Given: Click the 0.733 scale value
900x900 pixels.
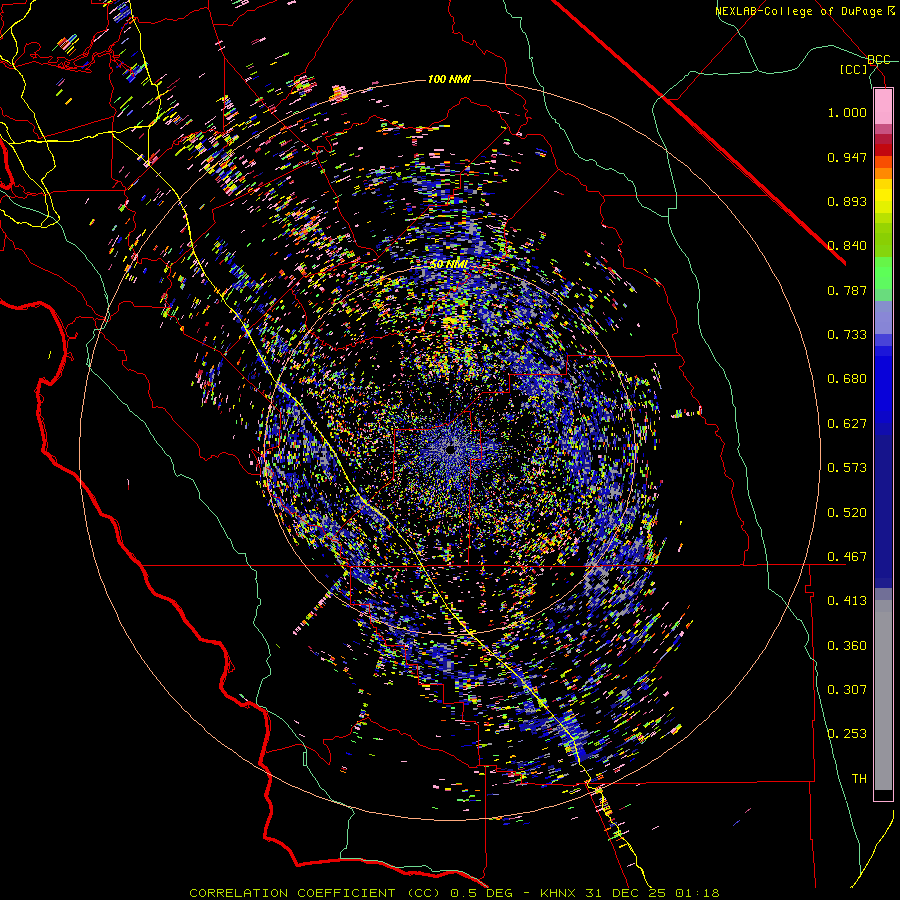Looking at the screenshot, I should [847, 335].
